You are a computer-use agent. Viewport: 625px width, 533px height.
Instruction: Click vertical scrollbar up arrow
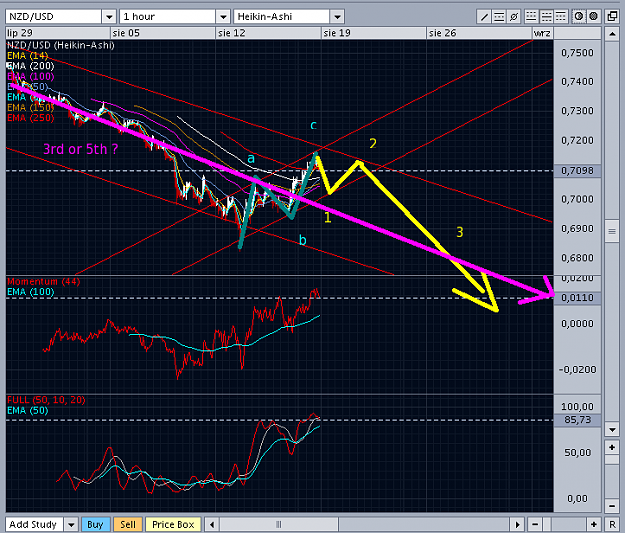click(612, 34)
